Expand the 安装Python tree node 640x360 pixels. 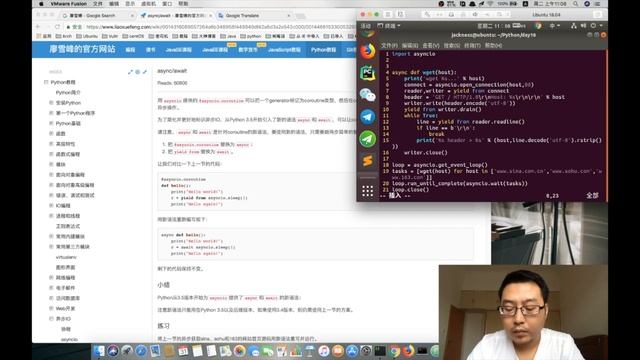click(x=51, y=103)
